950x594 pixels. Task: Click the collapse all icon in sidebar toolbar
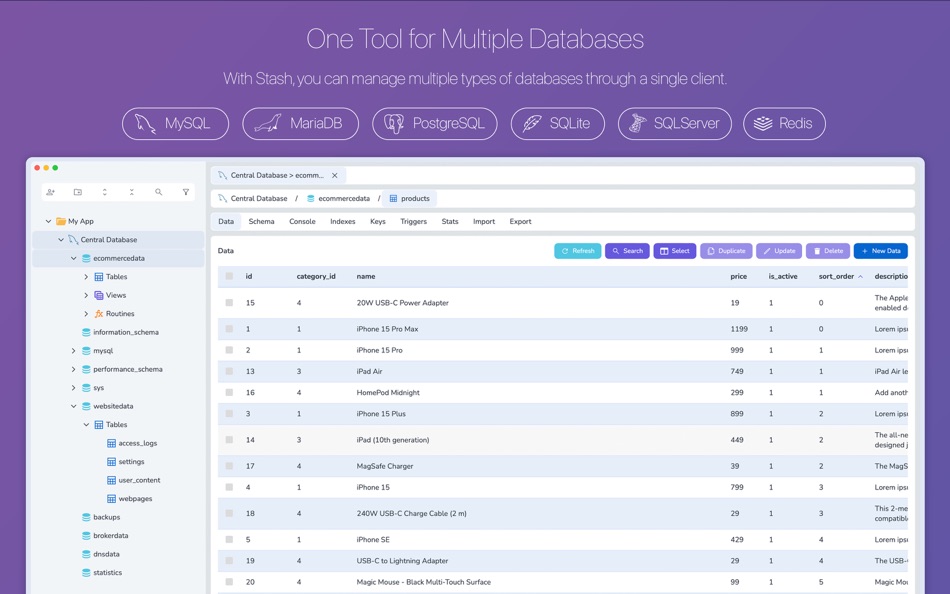(131, 192)
